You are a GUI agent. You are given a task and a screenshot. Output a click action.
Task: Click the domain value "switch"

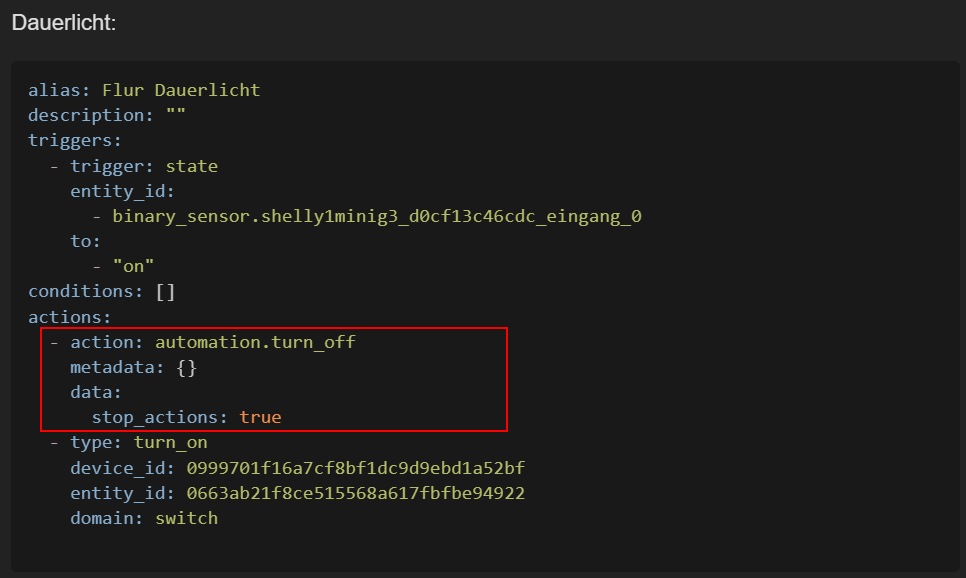(186, 518)
